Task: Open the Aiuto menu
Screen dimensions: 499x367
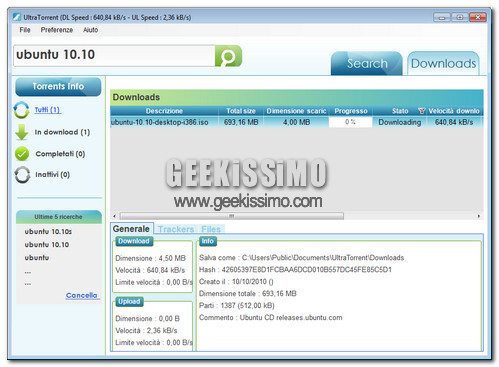Action: click(90, 30)
